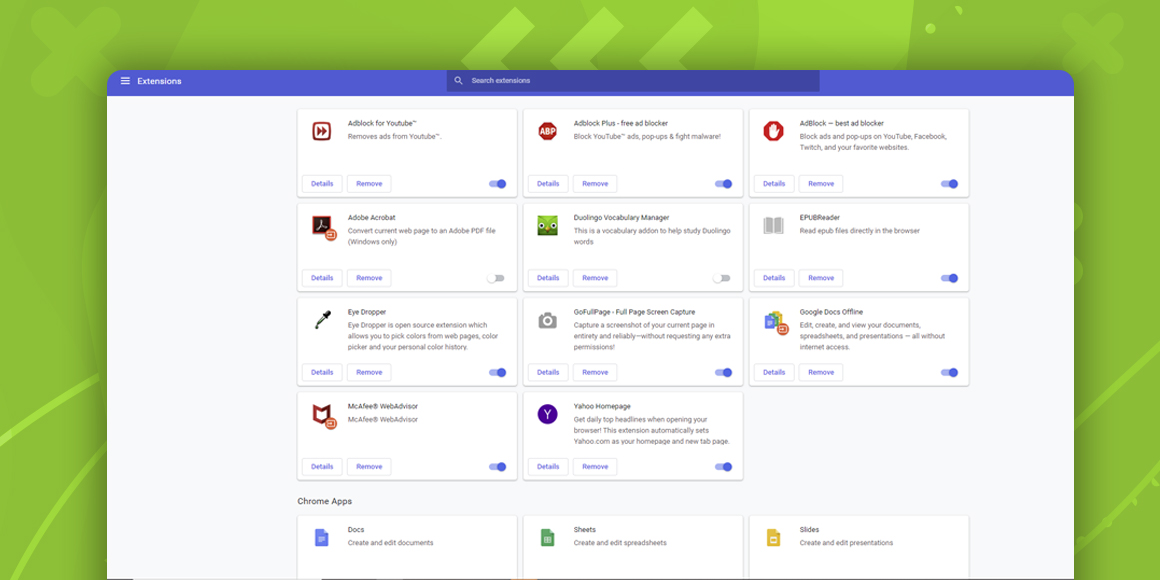Screen dimensions: 1160x580
Task: Click the McAfee WebAdvisor shield icon
Action: [324, 416]
